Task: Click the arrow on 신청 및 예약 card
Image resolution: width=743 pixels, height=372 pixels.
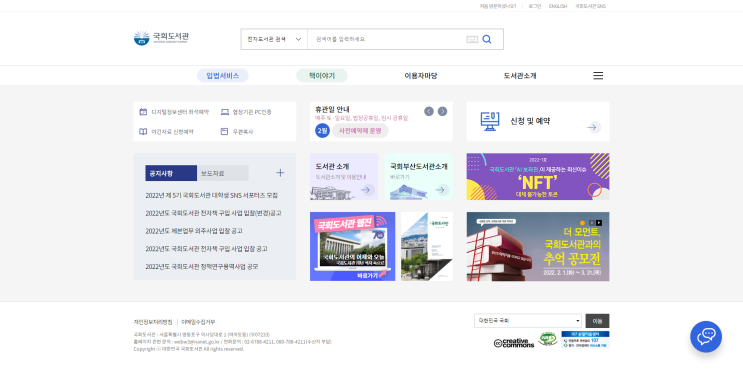Action: pyautogui.click(x=593, y=127)
